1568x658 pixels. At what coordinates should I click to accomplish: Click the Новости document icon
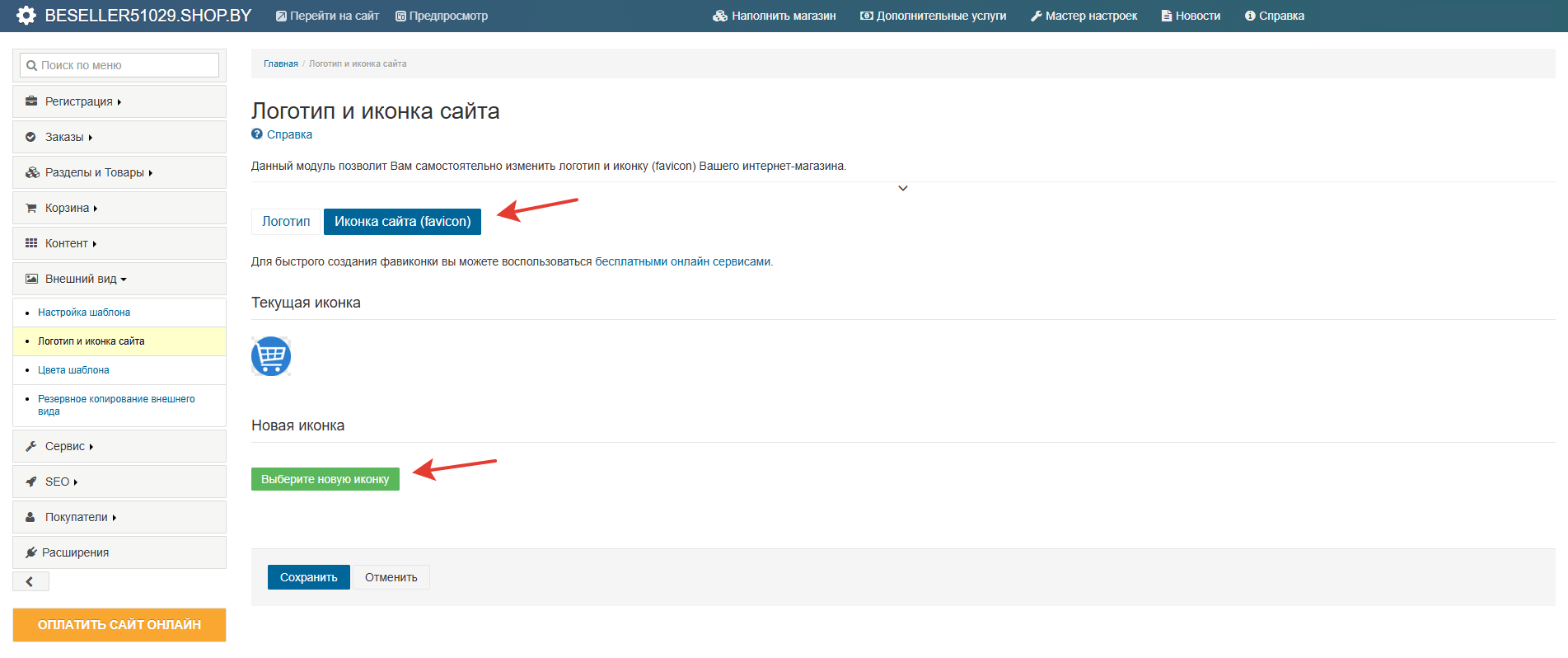[x=1167, y=16]
